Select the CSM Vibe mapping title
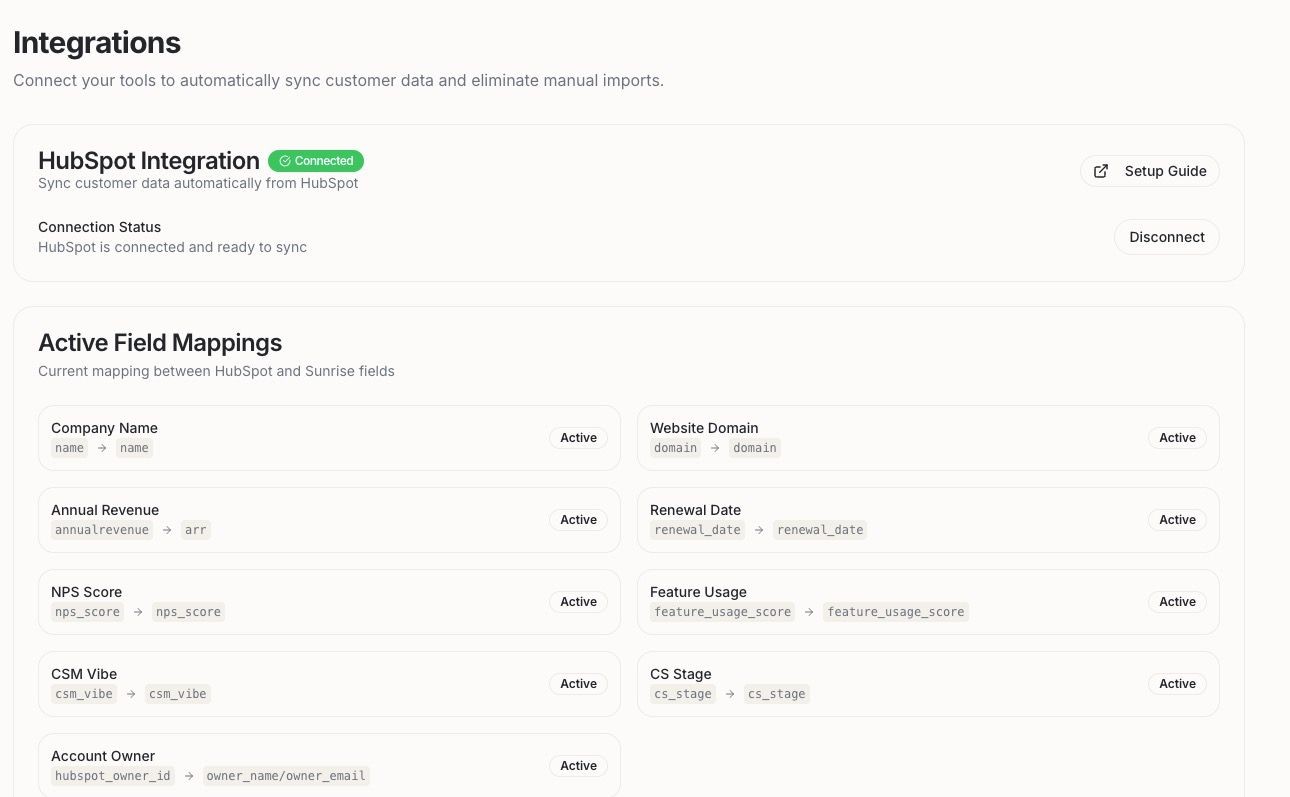Image resolution: width=1290 pixels, height=797 pixels. click(84, 674)
